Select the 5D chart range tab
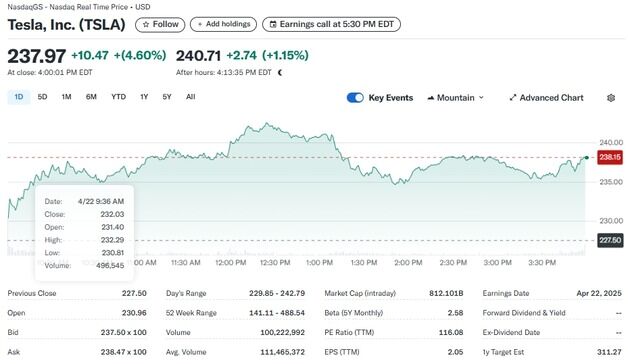Image resolution: width=628 pixels, height=364 pixels. coord(42,97)
